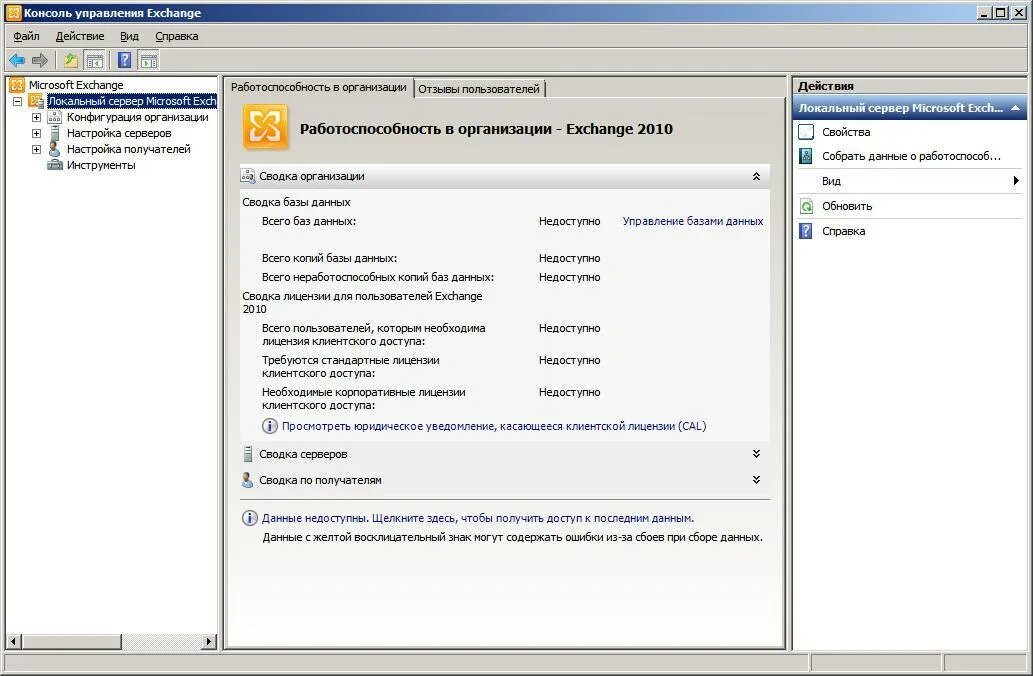Click the Настройка серверов server icon
The width and height of the screenshot is (1033, 676).
click(55, 133)
